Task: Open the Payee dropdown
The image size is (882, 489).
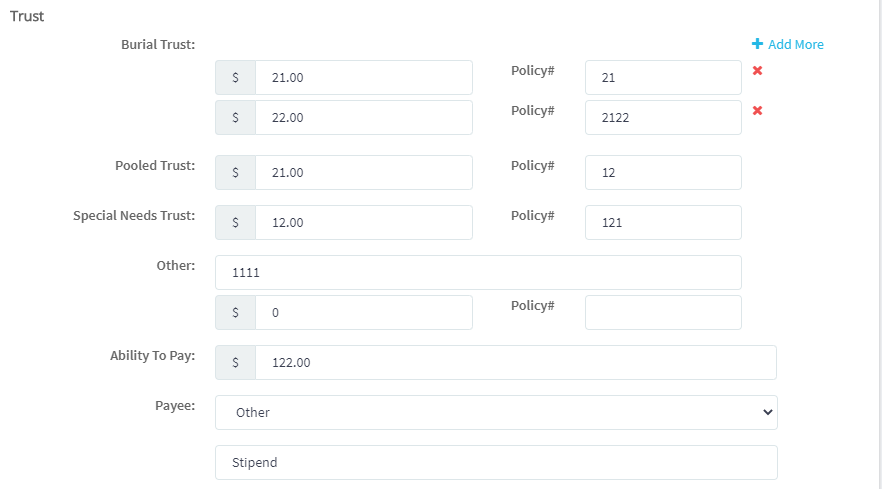Action: [x=496, y=412]
